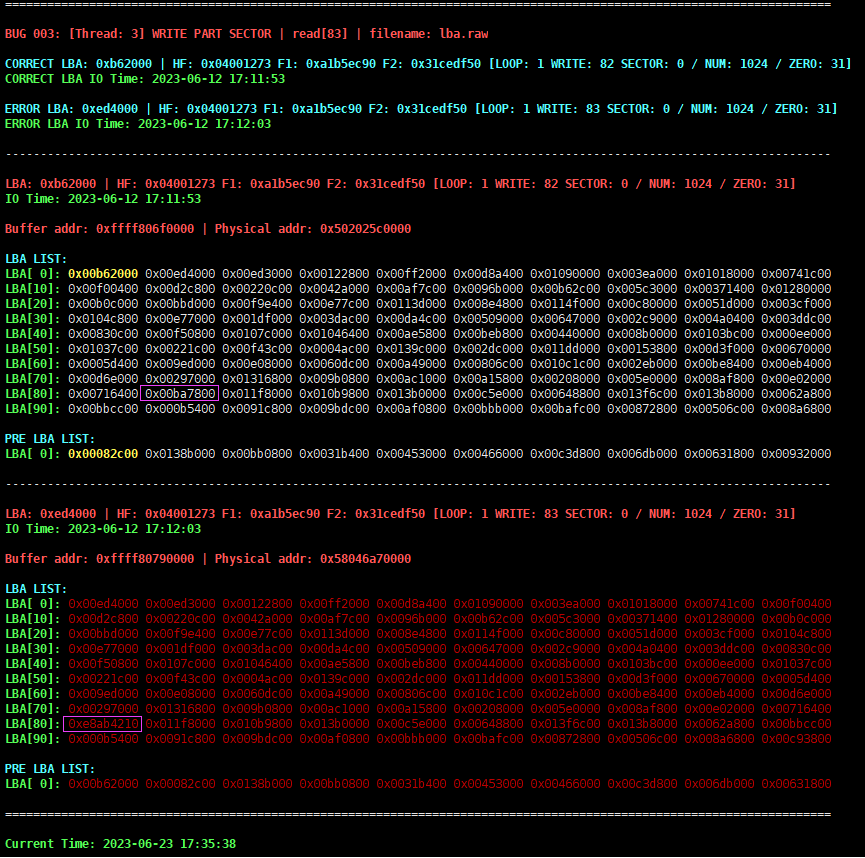Select the red 0xe8ab4210 value
Screen dimensions: 865x858
[103, 723]
